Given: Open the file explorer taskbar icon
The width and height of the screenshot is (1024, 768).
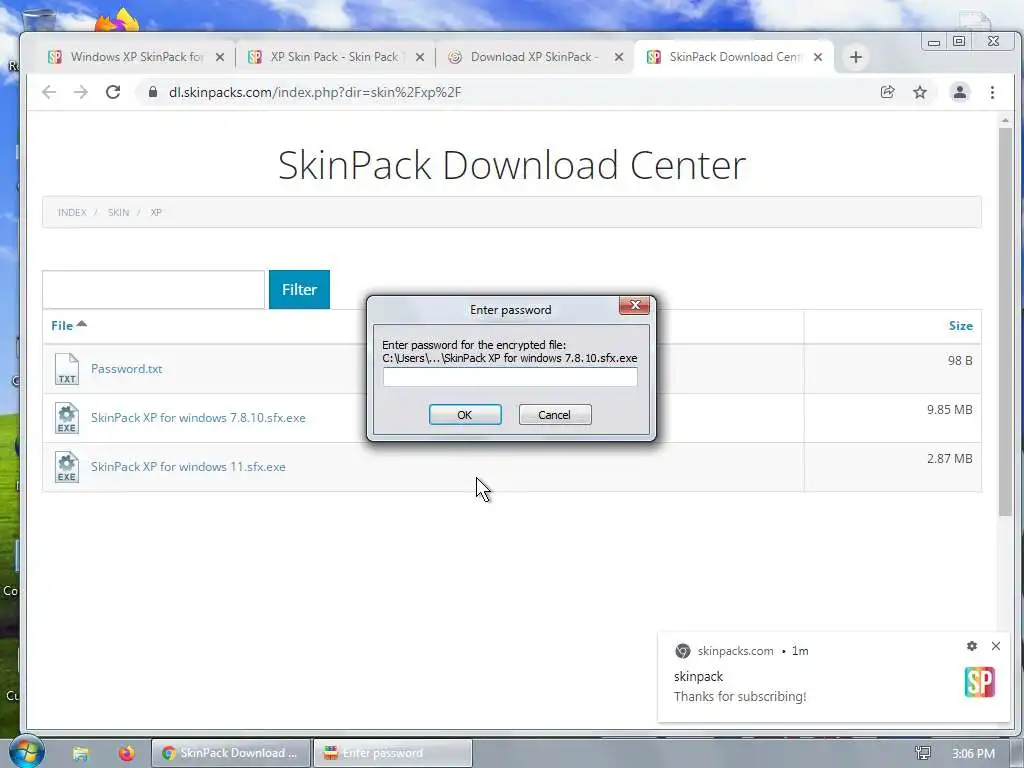Looking at the screenshot, I should coord(80,754).
